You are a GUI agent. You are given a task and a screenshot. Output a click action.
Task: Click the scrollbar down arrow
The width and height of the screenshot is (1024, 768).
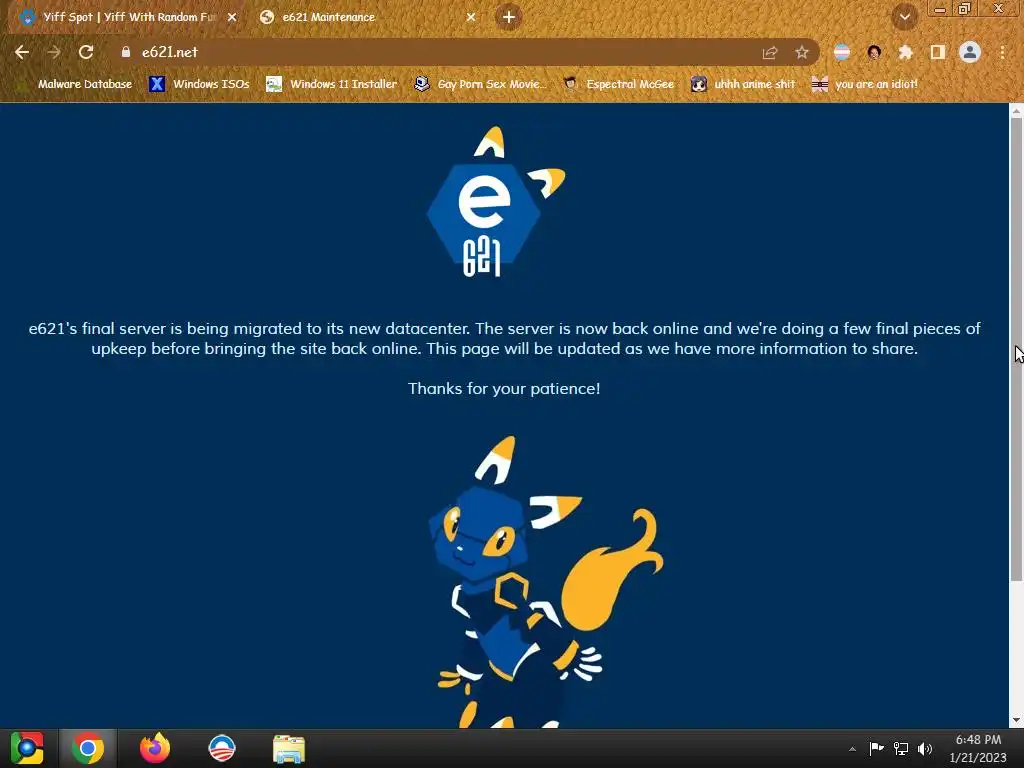[x=1016, y=720]
